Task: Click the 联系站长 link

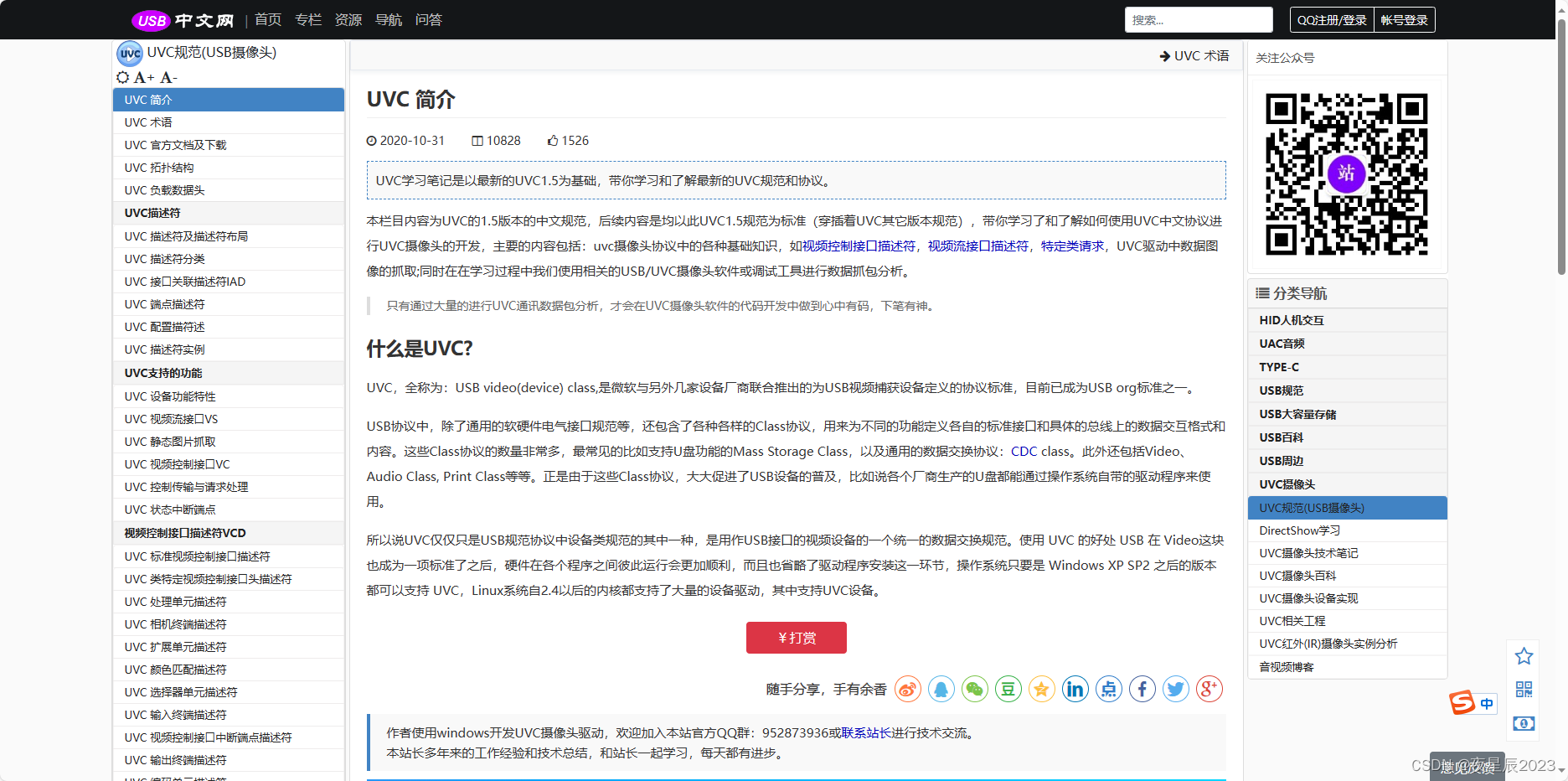Action: coord(866,732)
